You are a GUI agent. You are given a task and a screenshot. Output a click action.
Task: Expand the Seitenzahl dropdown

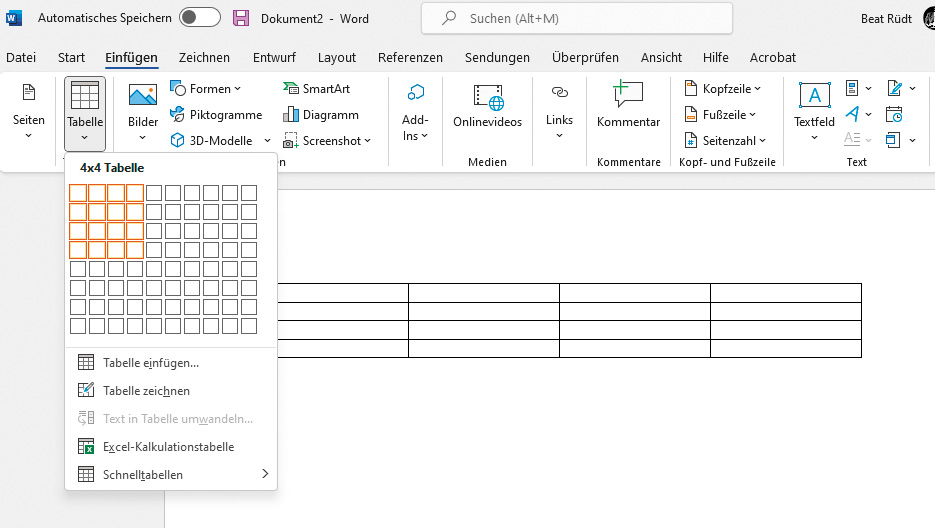click(726, 141)
